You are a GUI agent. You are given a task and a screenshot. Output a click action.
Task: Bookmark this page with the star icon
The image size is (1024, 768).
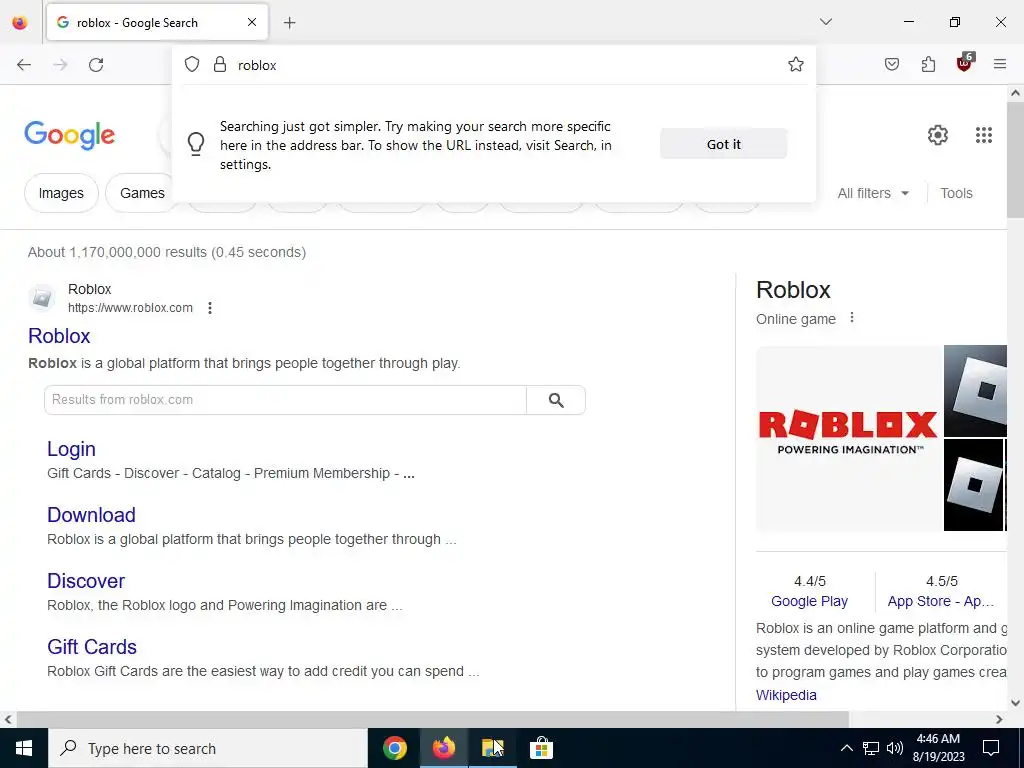point(795,64)
